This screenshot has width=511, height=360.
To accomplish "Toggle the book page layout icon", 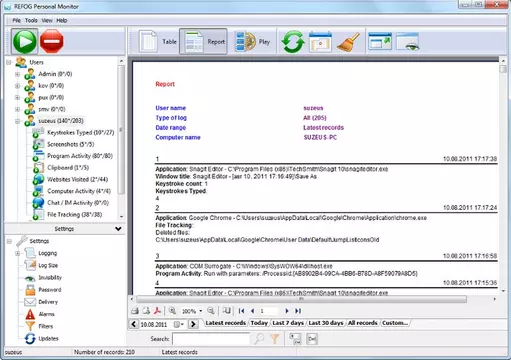I will point(227,311).
